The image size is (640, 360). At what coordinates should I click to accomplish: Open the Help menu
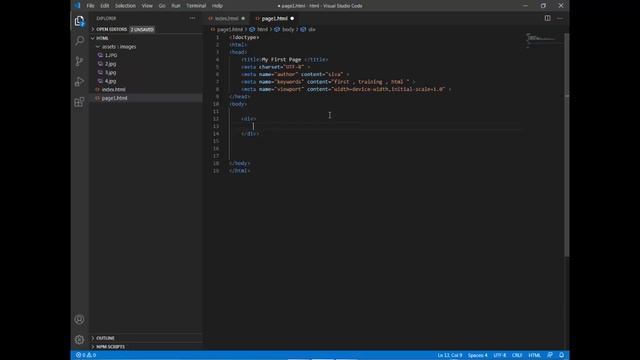[217, 6]
